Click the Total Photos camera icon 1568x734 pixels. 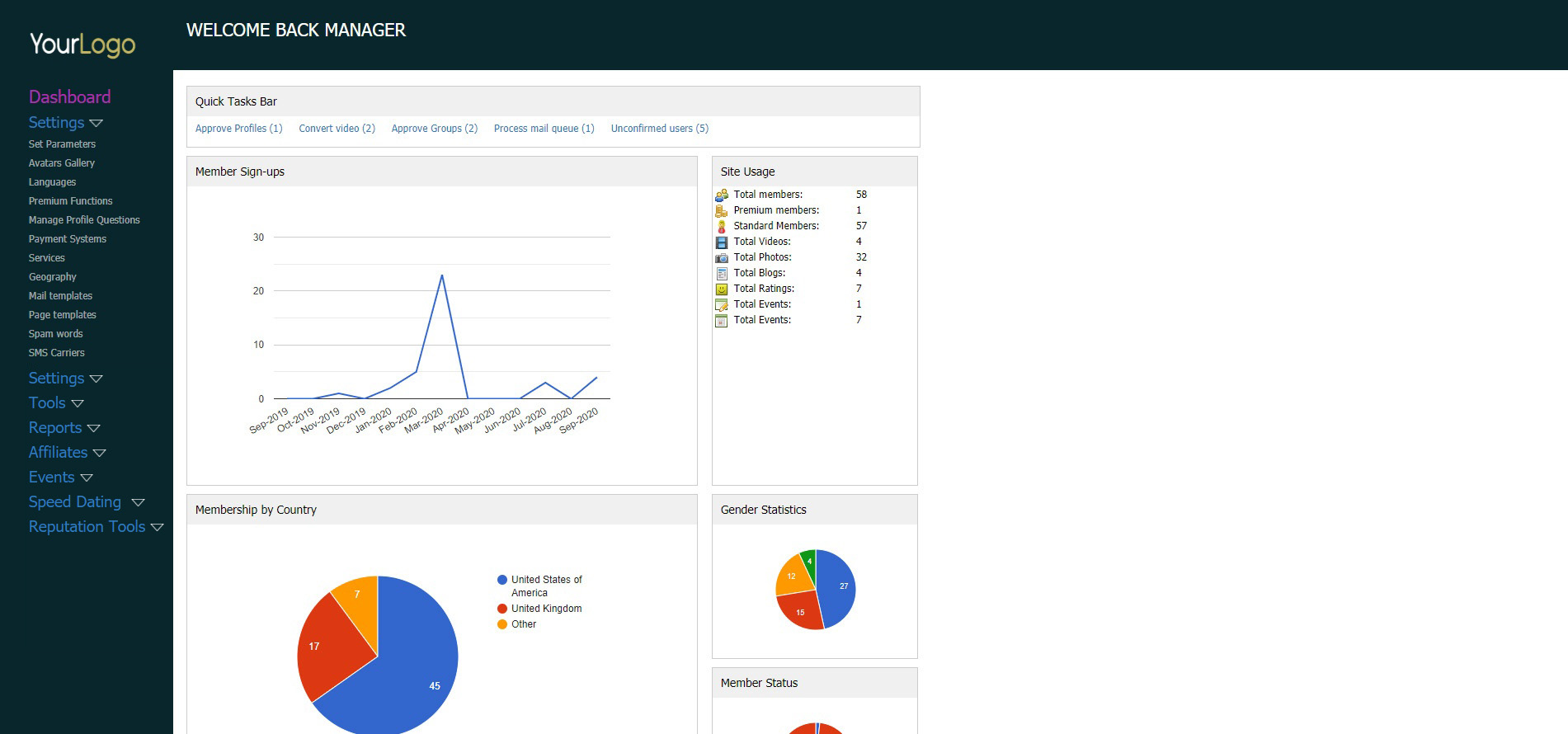722,258
